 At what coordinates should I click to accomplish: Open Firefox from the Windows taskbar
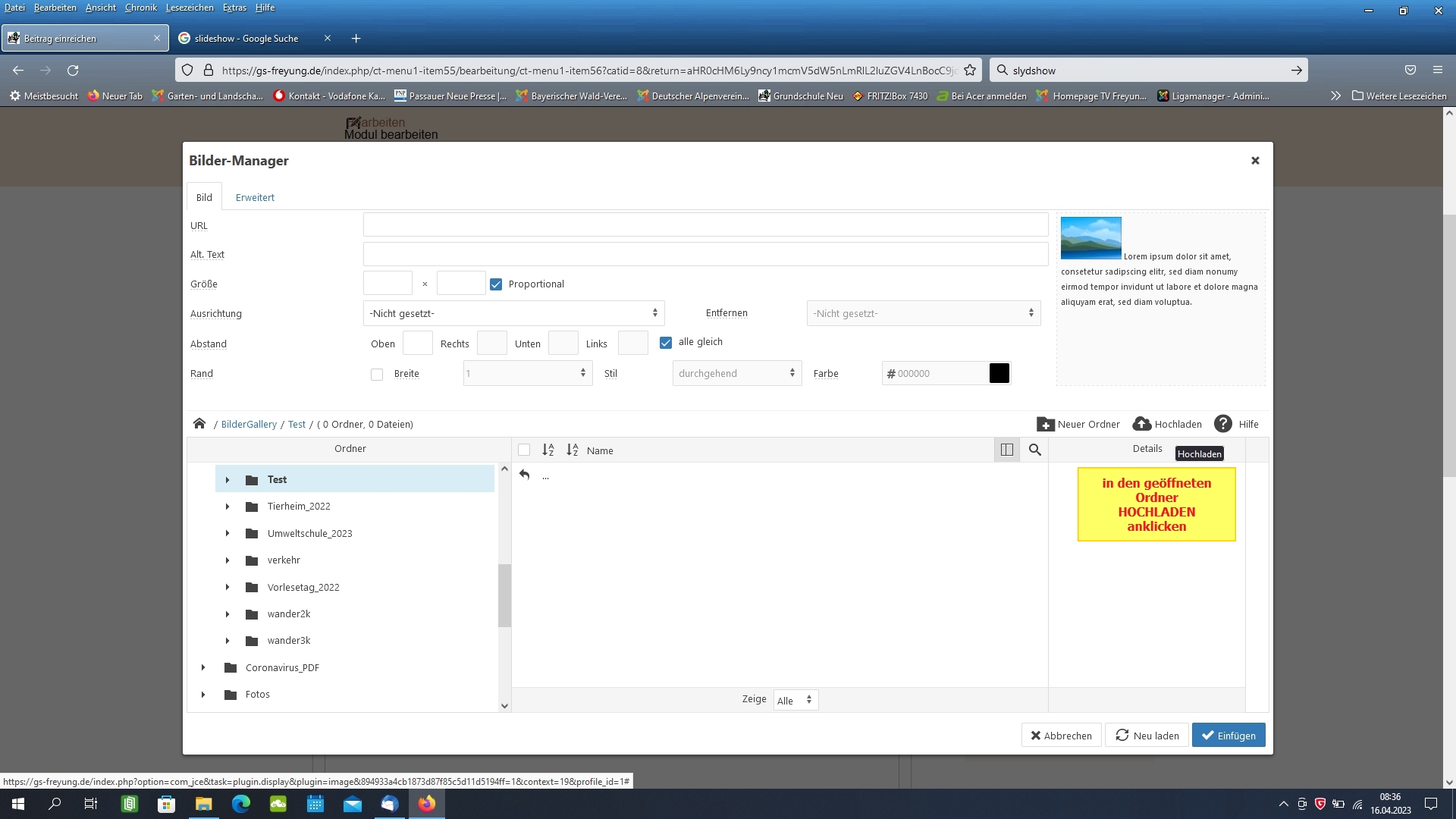pyautogui.click(x=427, y=804)
